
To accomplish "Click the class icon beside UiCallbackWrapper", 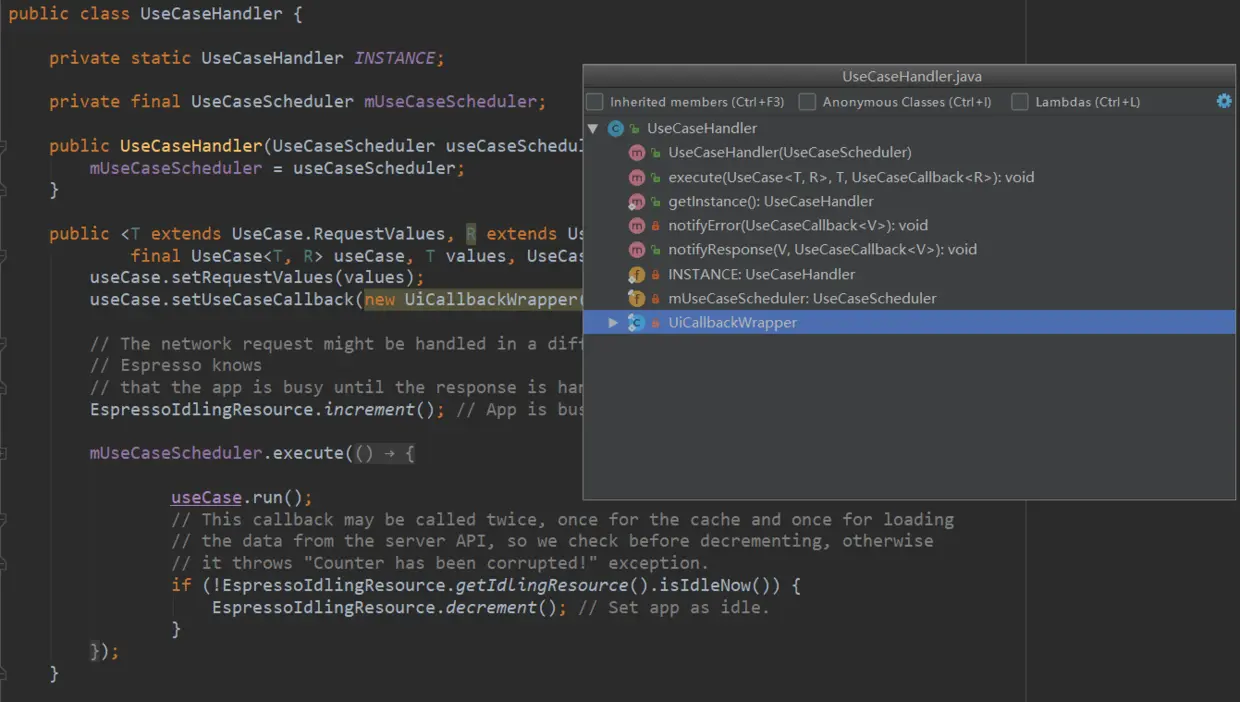I will [636, 322].
